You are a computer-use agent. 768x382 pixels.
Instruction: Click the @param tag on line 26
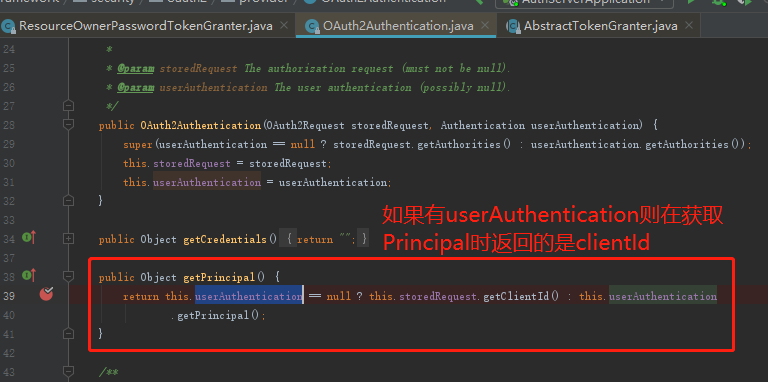[x=136, y=88]
